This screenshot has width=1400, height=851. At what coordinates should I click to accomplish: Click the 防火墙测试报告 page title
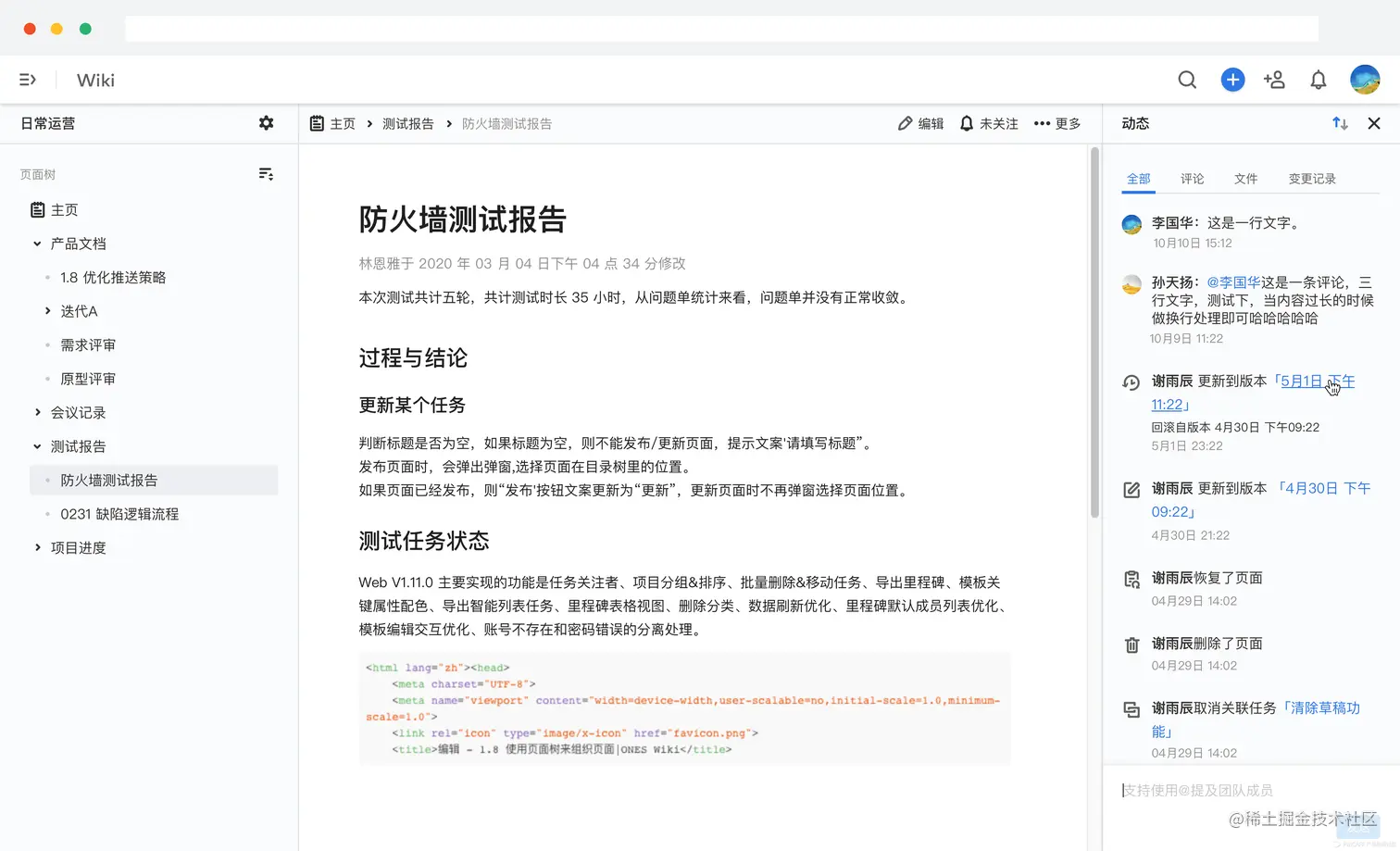(462, 219)
